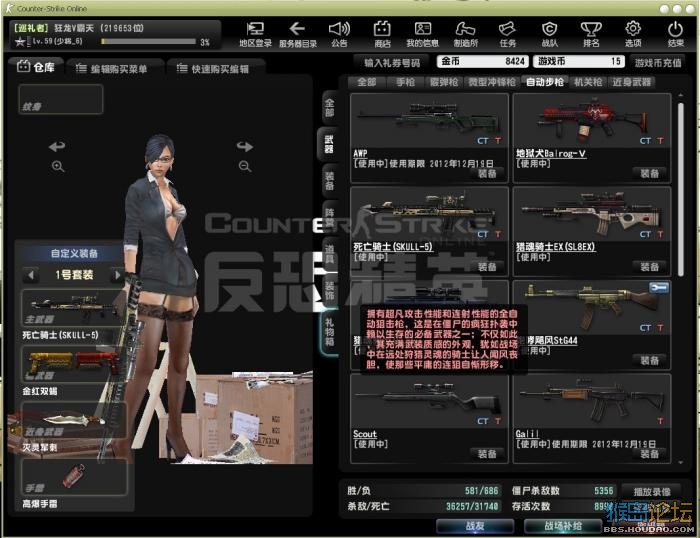Open the 商店 shop icon

382,34
